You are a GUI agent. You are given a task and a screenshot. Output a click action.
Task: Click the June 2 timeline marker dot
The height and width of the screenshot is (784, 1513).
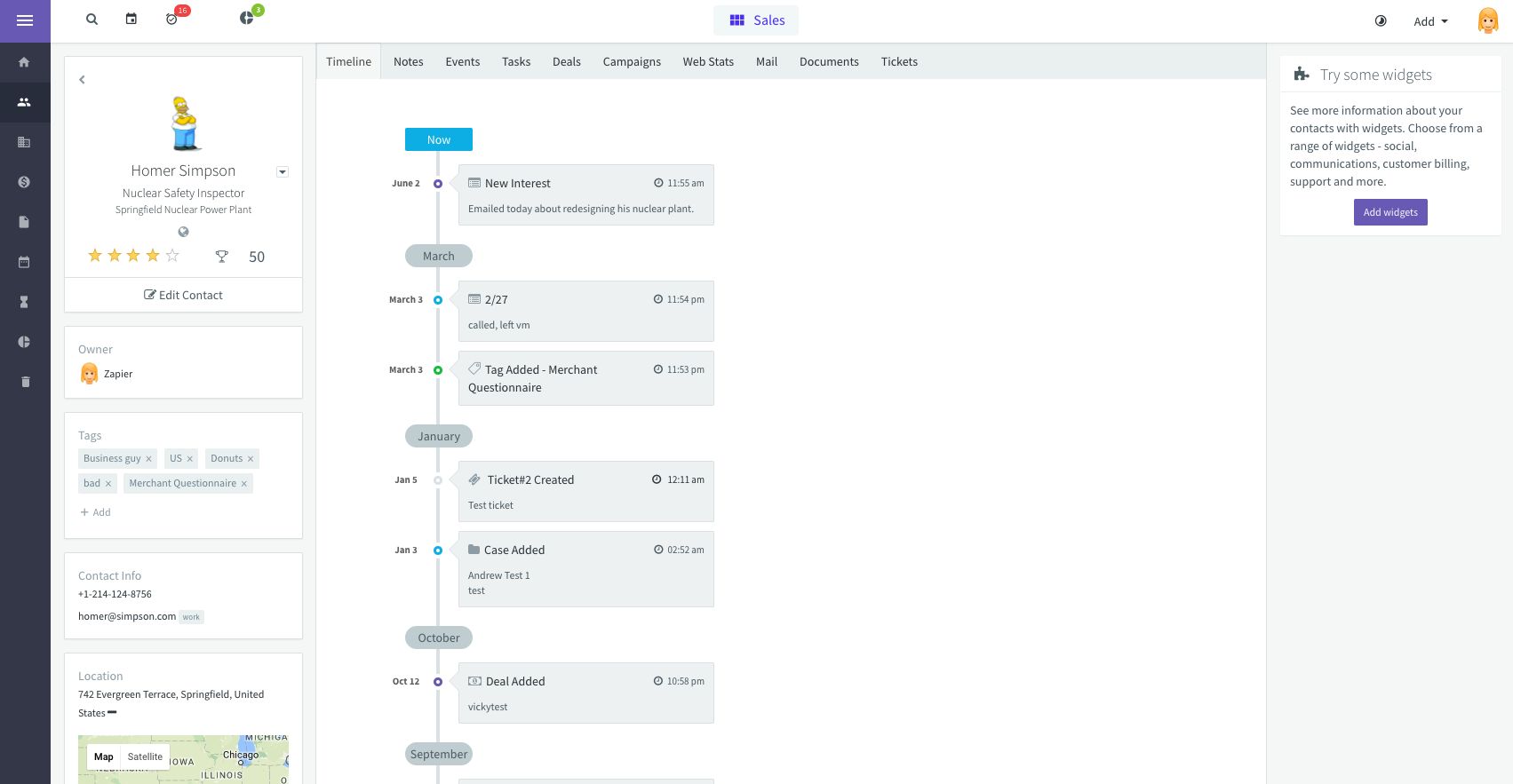tap(438, 184)
